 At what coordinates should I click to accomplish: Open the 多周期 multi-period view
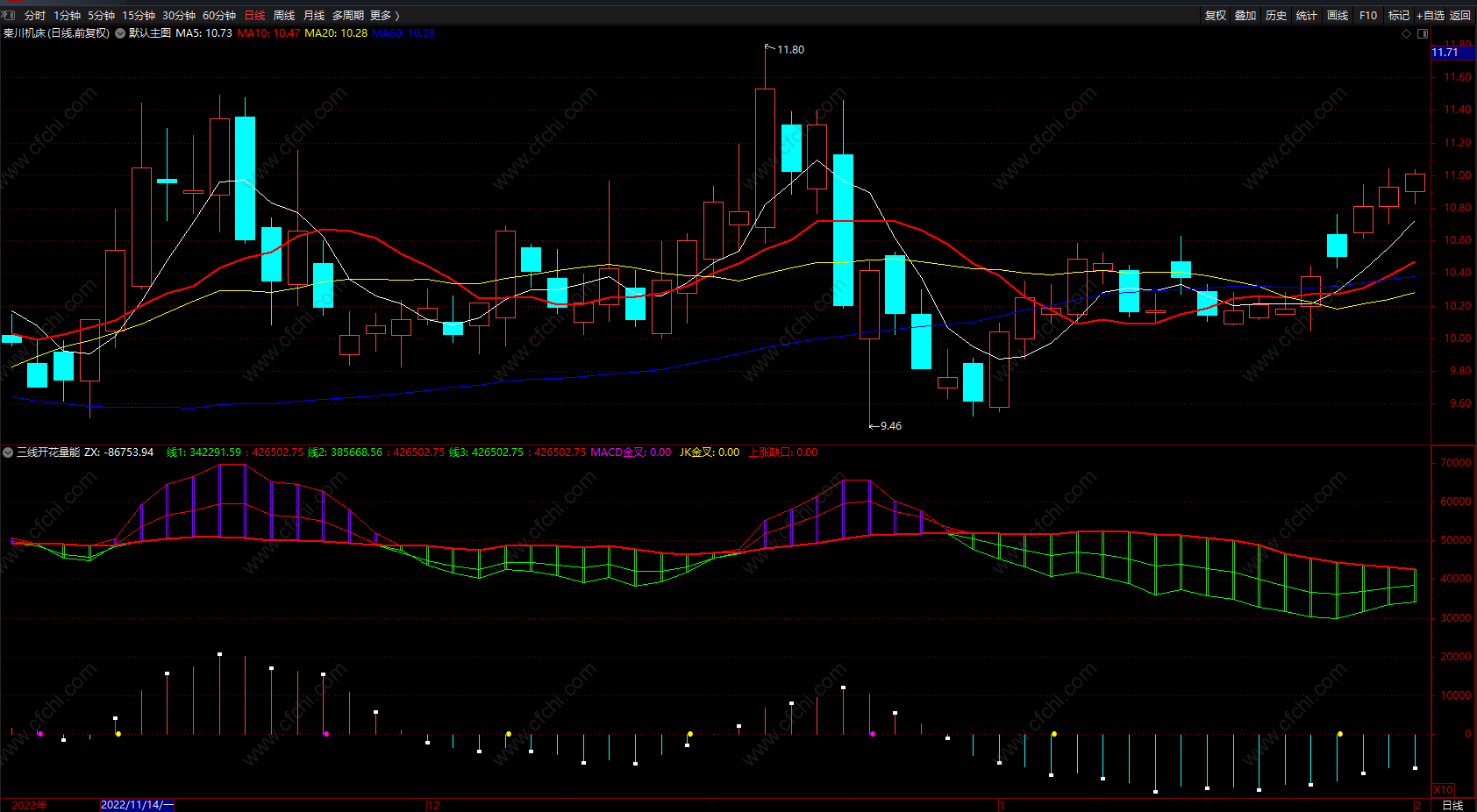click(348, 16)
